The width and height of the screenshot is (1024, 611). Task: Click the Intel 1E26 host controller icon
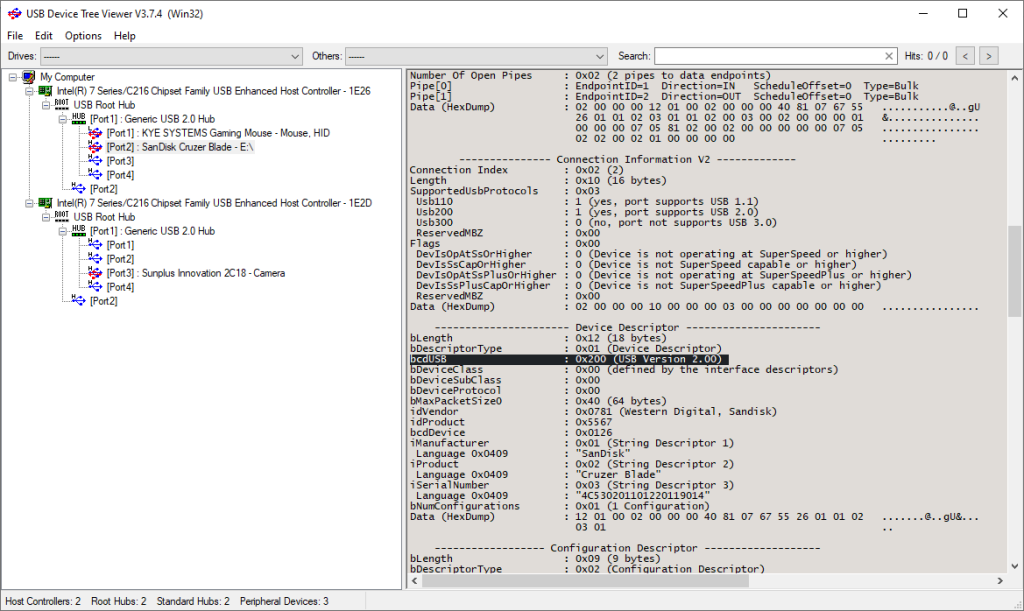[x=44, y=90]
